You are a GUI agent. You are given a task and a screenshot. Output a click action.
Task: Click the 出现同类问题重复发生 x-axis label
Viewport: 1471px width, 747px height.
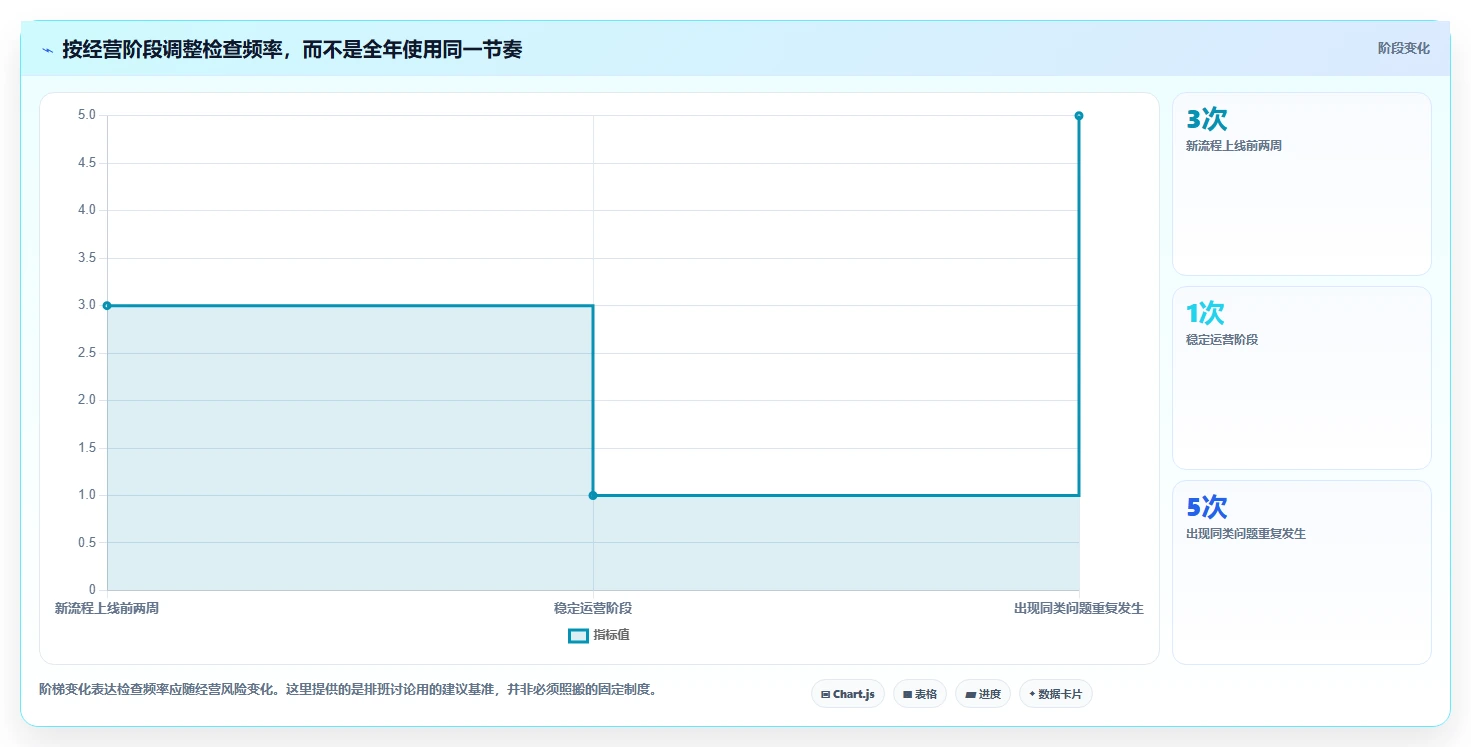(x=1079, y=608)
